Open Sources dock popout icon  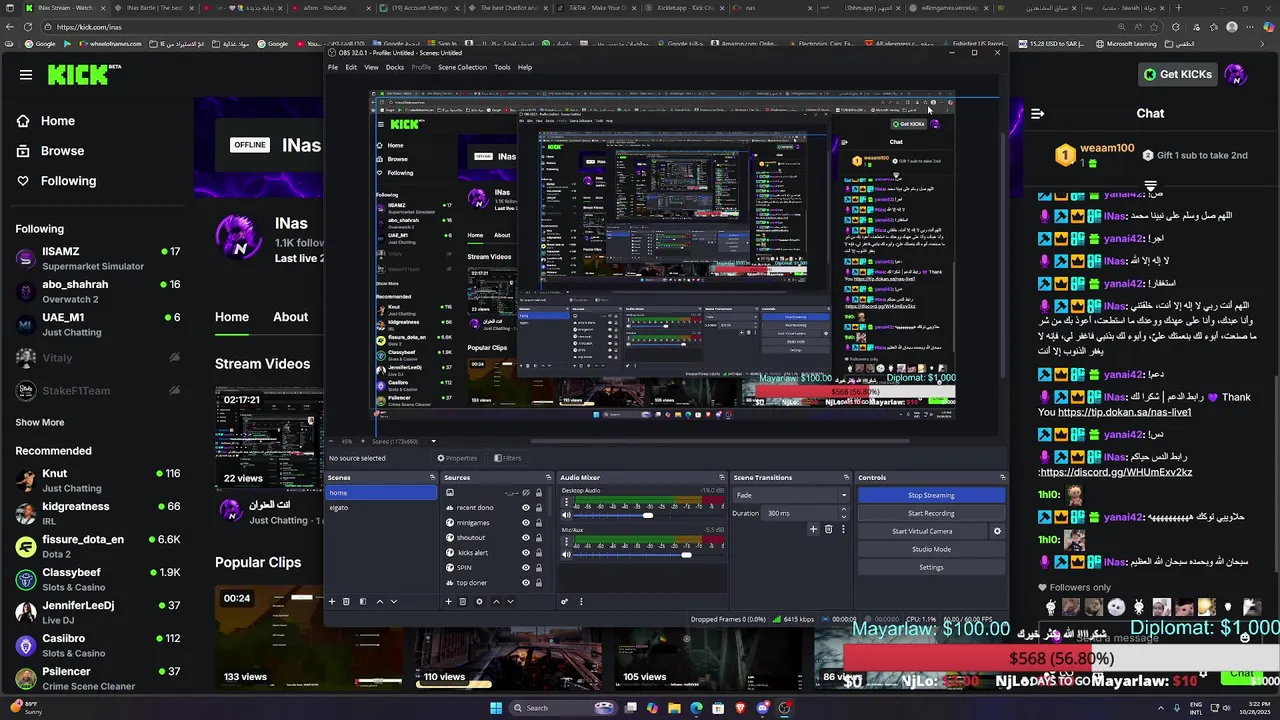click(x=548, y=477)
